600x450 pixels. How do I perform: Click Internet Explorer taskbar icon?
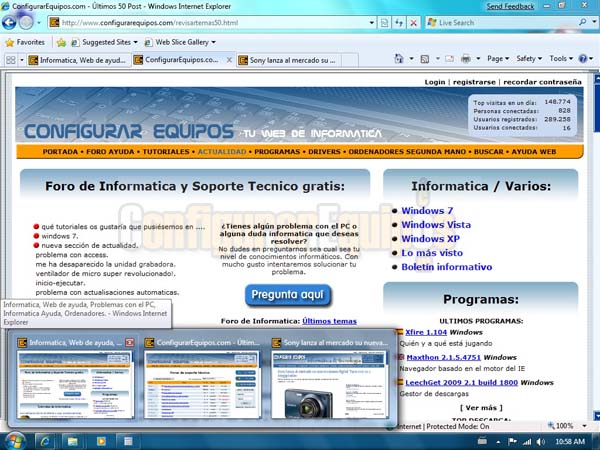tap(46, 442)
